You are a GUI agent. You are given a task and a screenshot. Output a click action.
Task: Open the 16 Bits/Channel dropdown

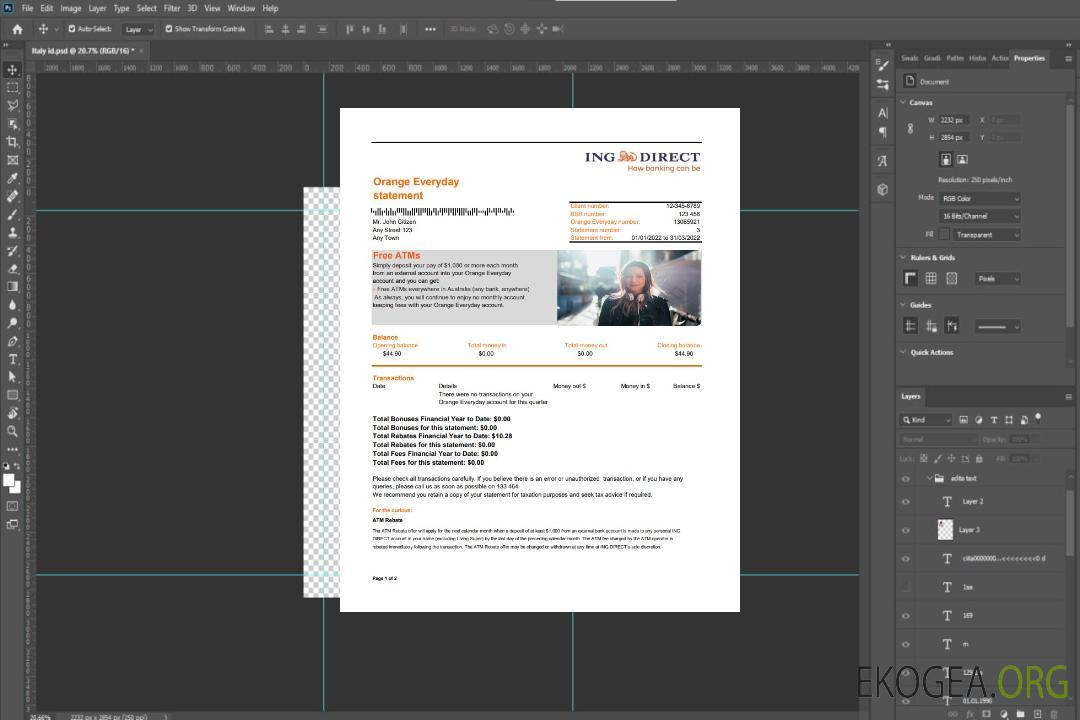click(980, 216)
